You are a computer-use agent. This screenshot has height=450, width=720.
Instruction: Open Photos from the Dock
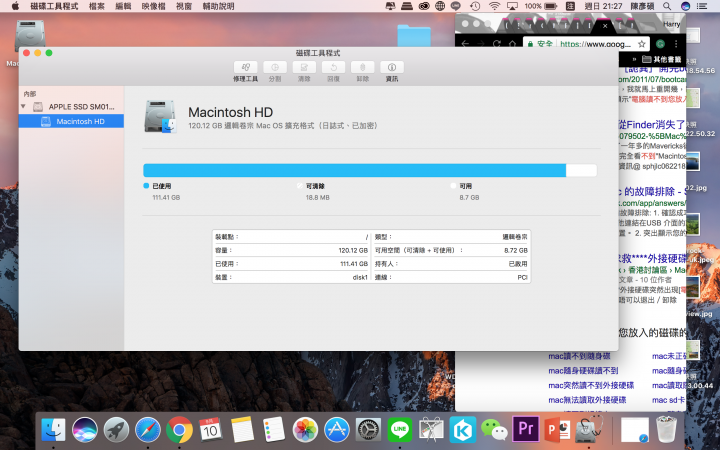[x=305, y=430]
